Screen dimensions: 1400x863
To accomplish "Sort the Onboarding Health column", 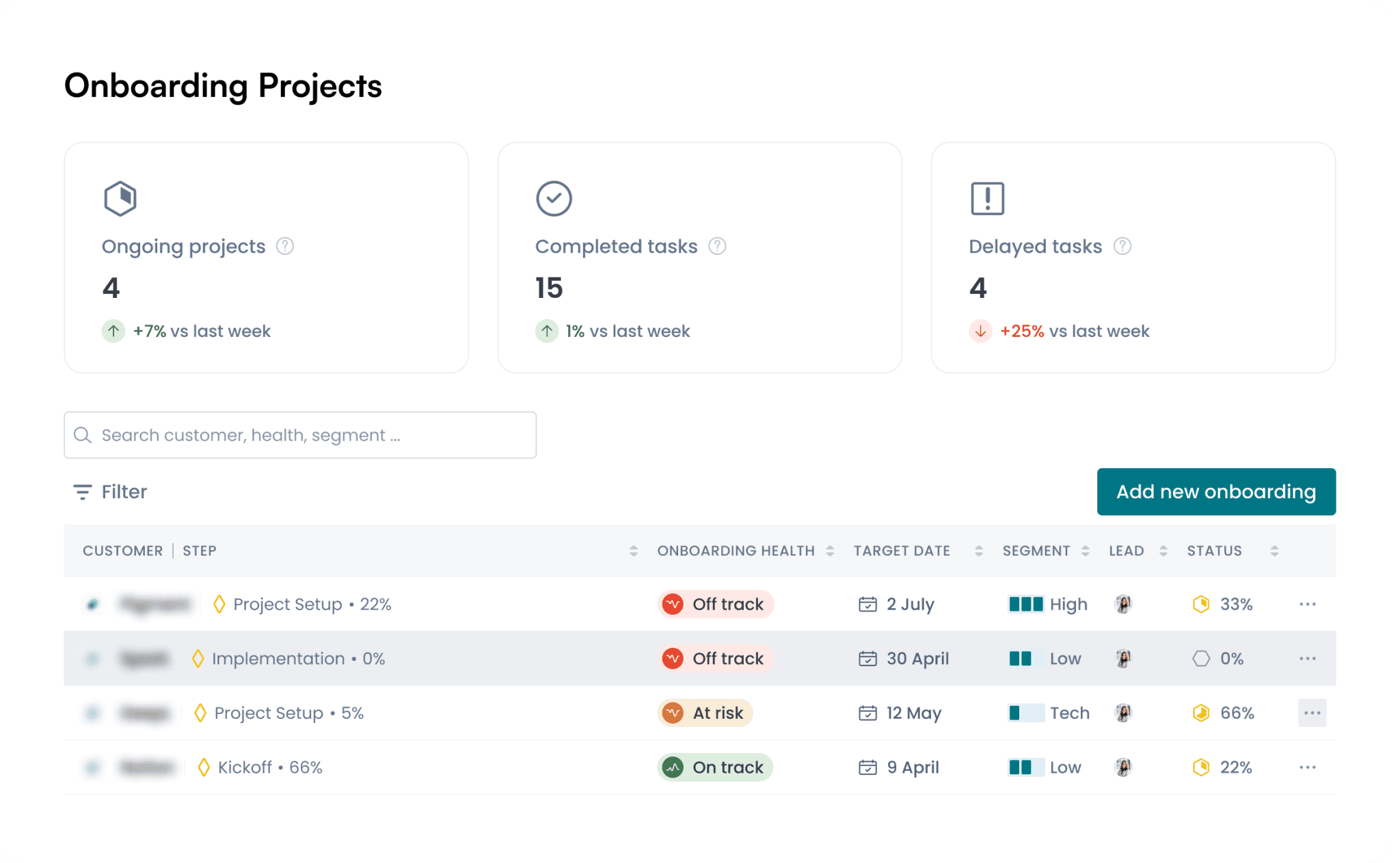I will click(829, 550).
